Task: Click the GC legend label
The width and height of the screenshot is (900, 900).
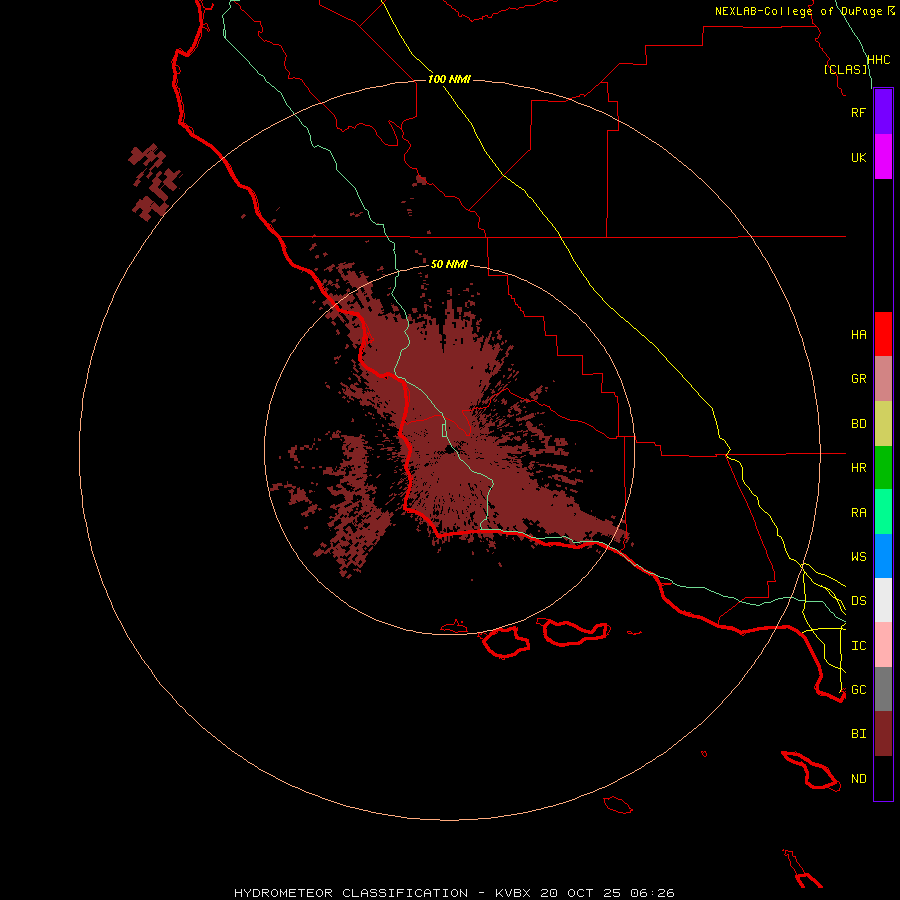Action: click(858, 690)
